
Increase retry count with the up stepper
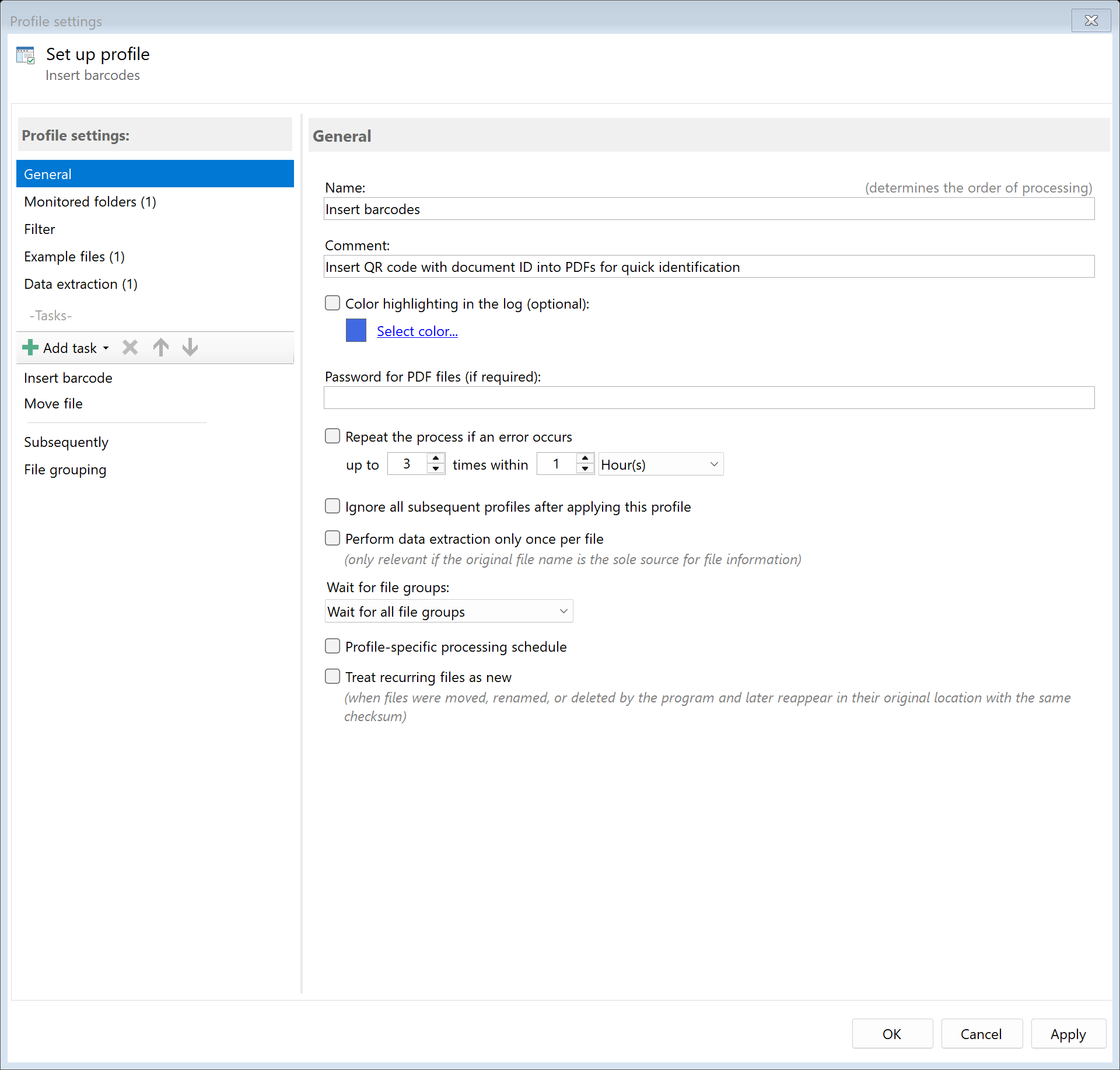(x=435, y=459)
